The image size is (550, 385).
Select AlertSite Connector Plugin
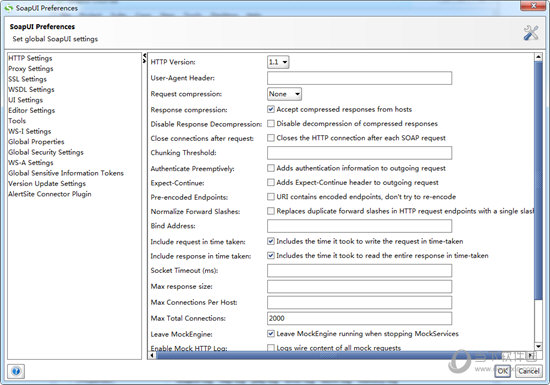coord(50,194)
